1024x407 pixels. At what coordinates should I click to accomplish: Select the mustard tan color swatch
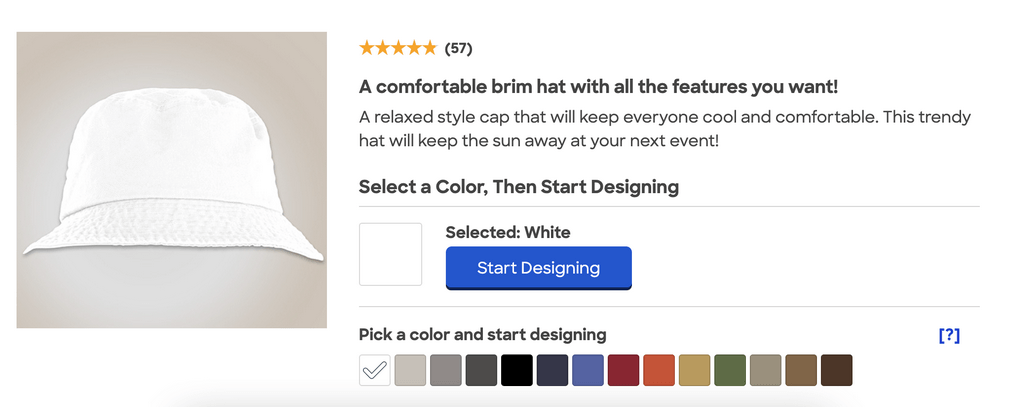click(x=694, y=370)
